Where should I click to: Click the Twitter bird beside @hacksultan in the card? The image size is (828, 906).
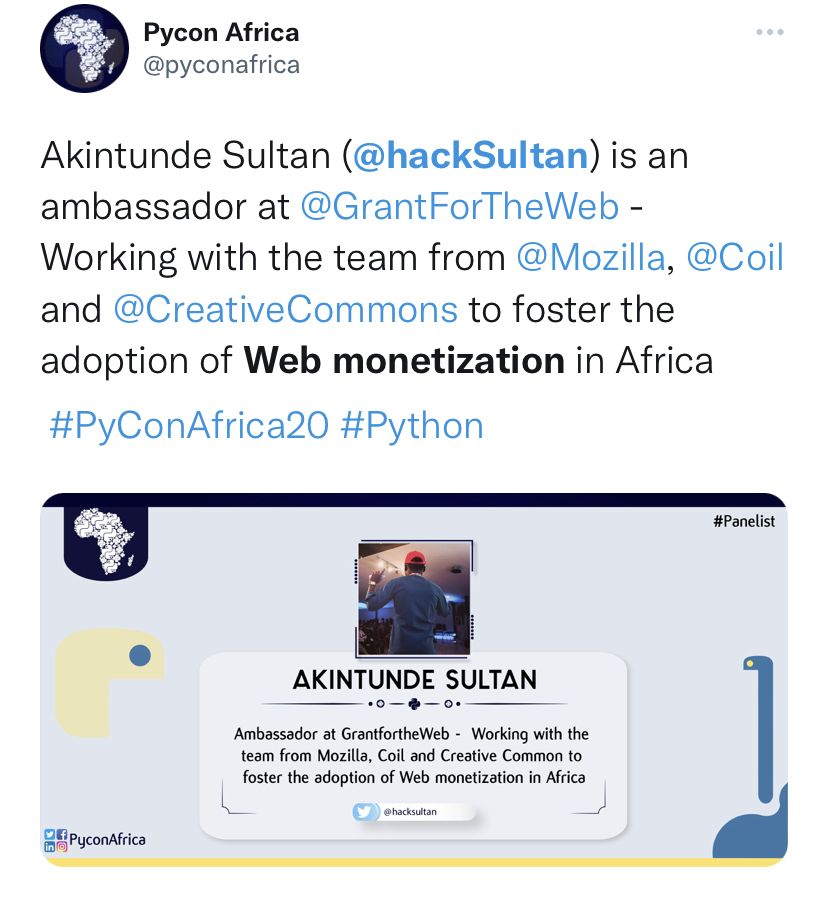click(x=367, y=813)
